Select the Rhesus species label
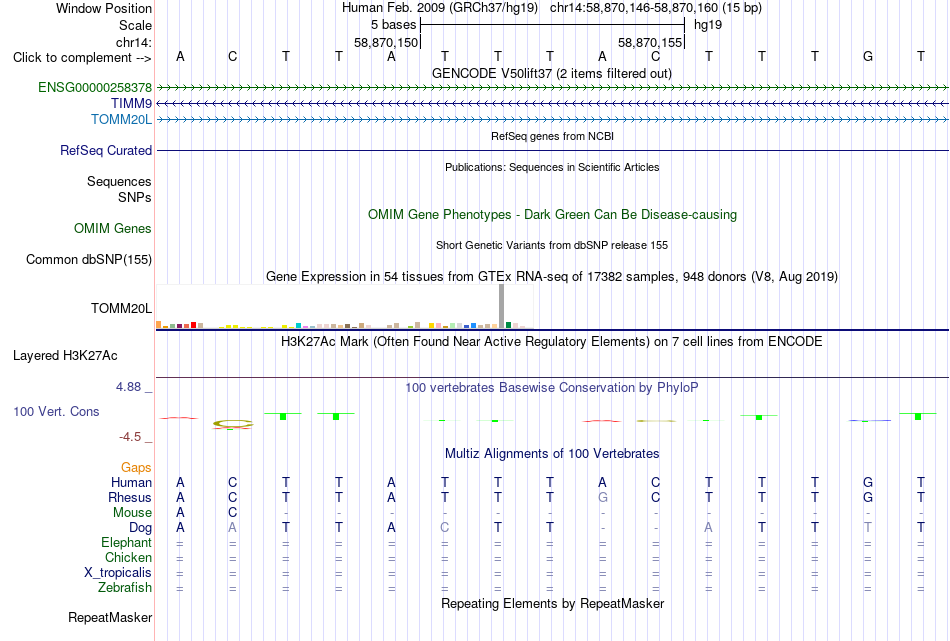Screen dimensions: 950x641 [x=130, y=497]
